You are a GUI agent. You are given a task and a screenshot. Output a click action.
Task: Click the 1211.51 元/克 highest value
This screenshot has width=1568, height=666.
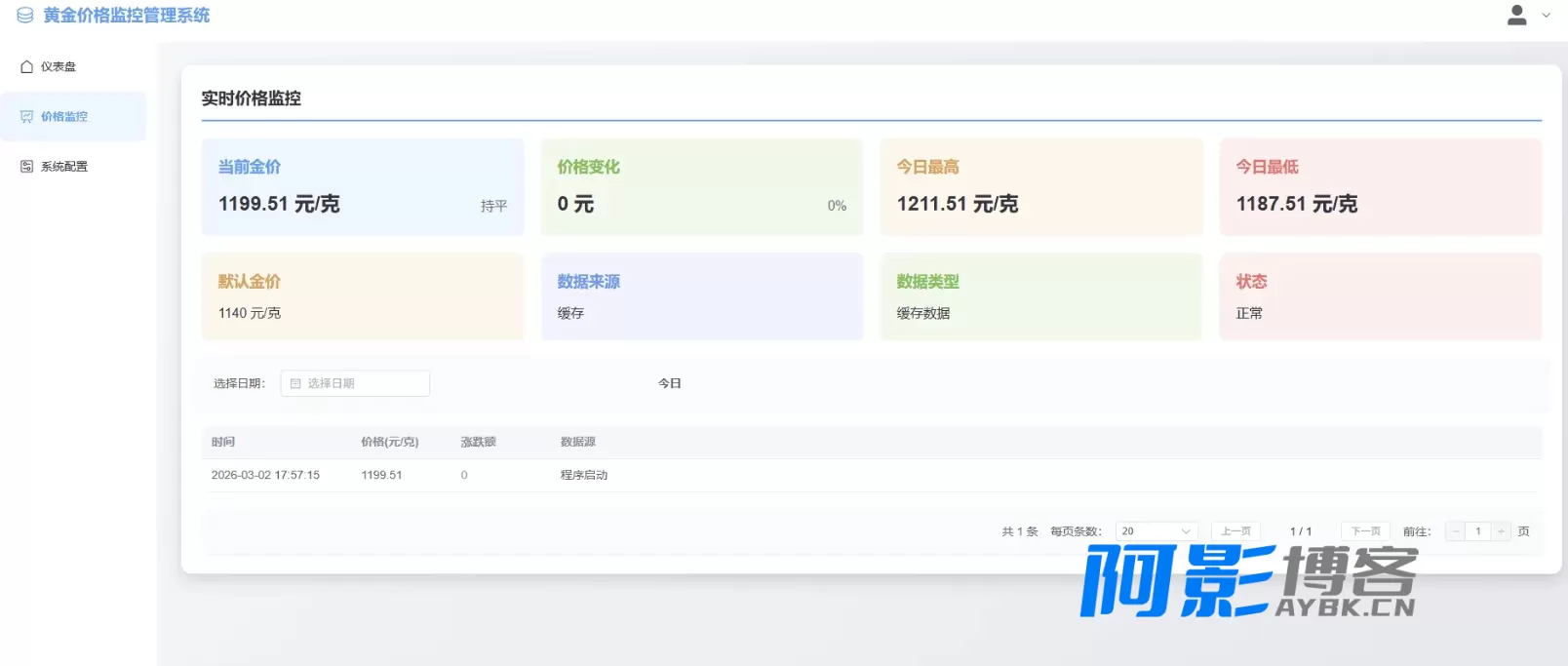tap(958, 204)
